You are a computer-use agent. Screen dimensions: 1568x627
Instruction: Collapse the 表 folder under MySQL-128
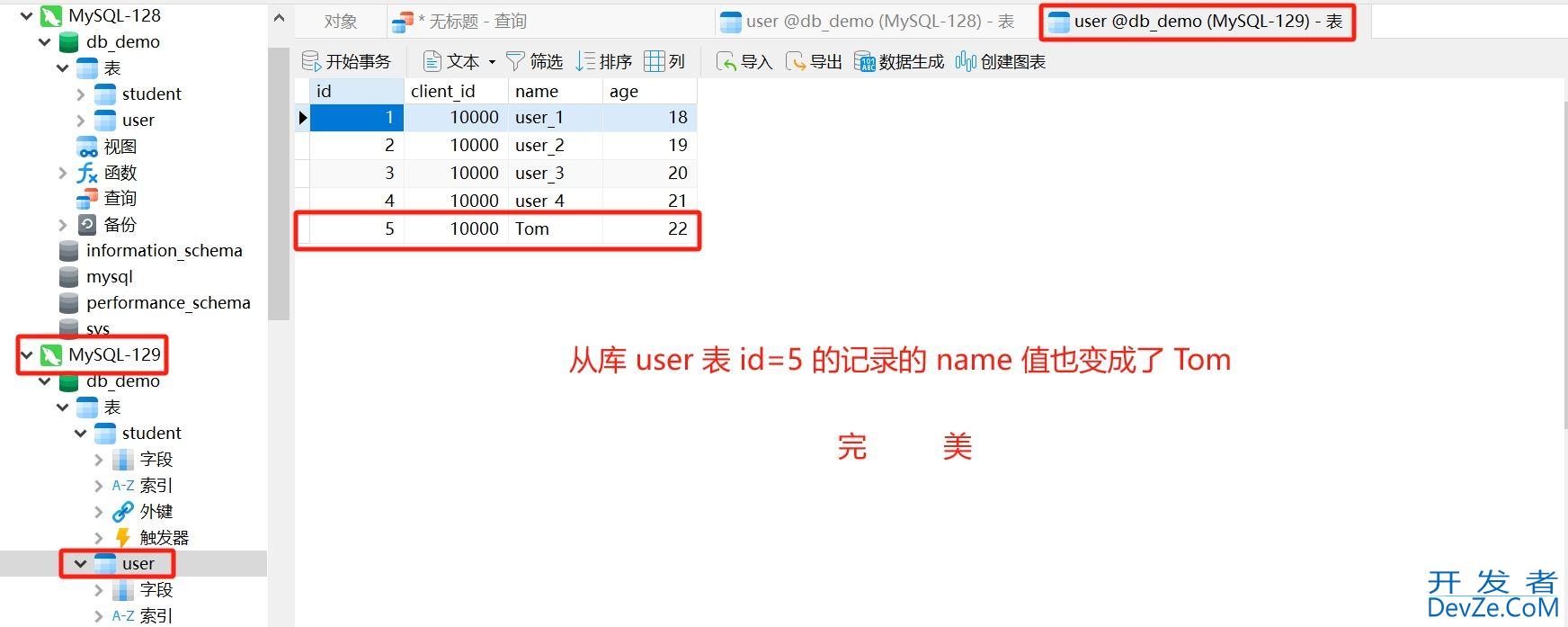pyautogui.click(x=62, y=67)
